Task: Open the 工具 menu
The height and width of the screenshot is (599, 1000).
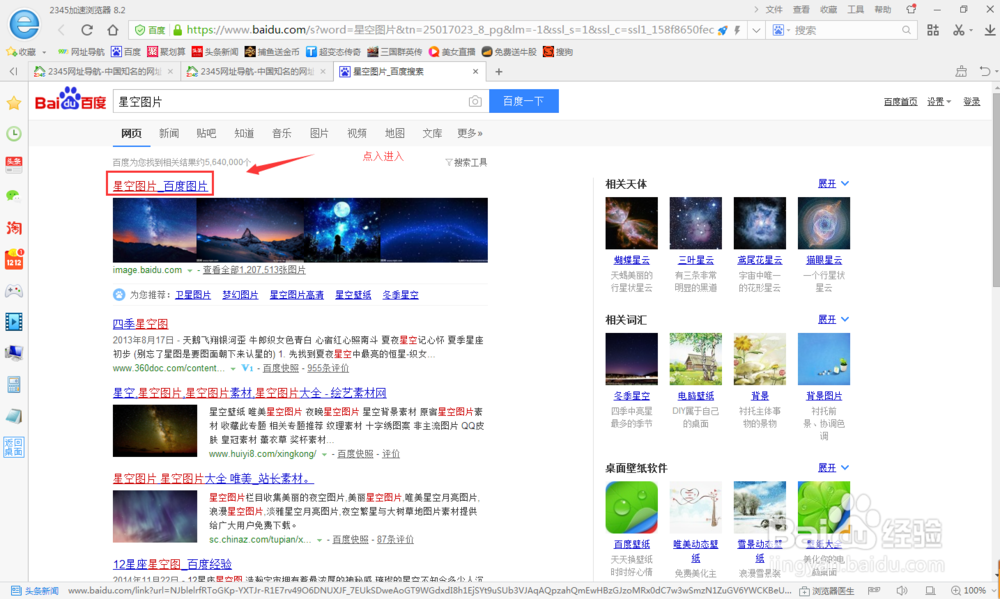Action: tap(855, 10)
